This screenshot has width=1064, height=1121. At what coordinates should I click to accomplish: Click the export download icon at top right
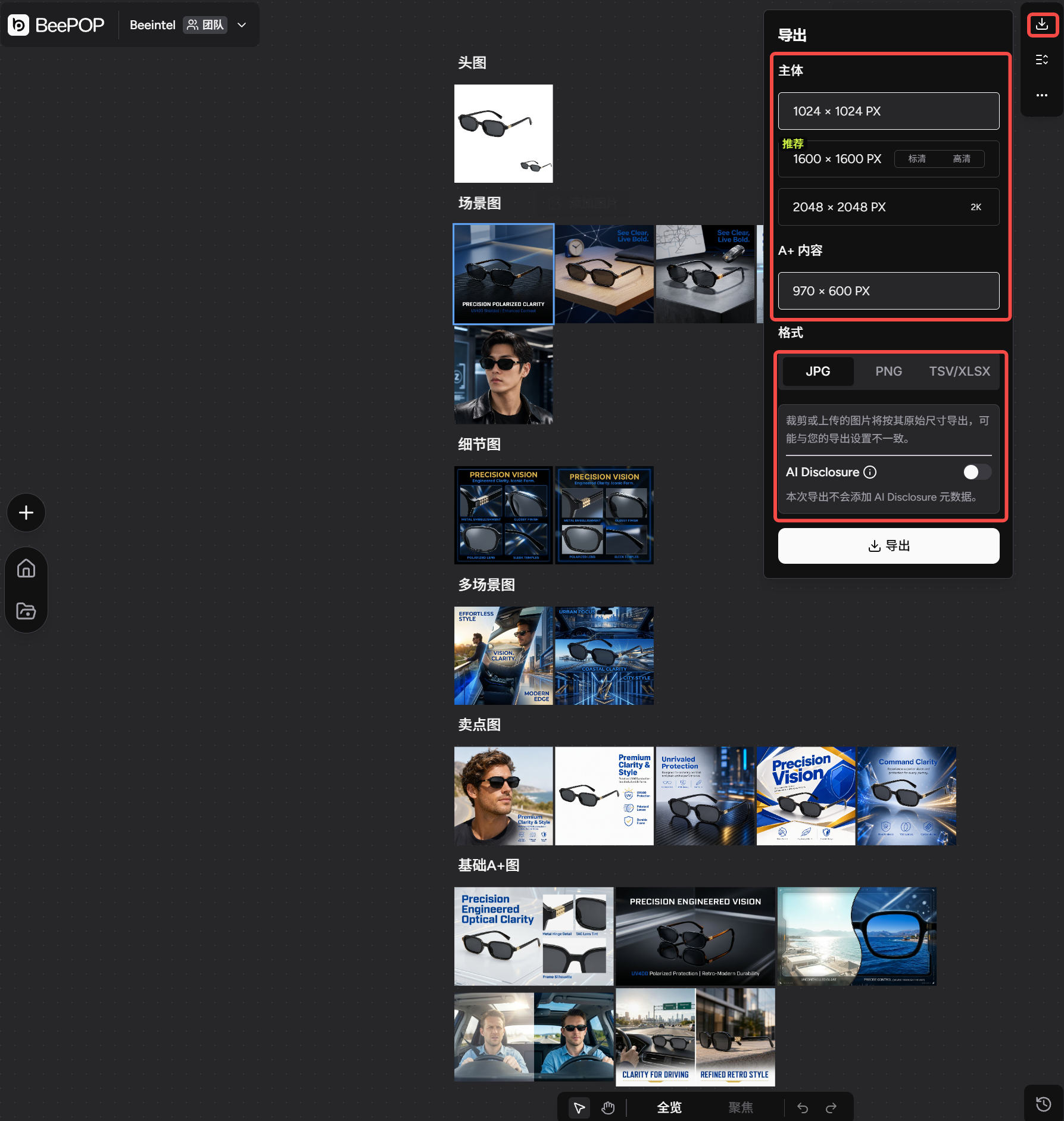coord(1042,24)
